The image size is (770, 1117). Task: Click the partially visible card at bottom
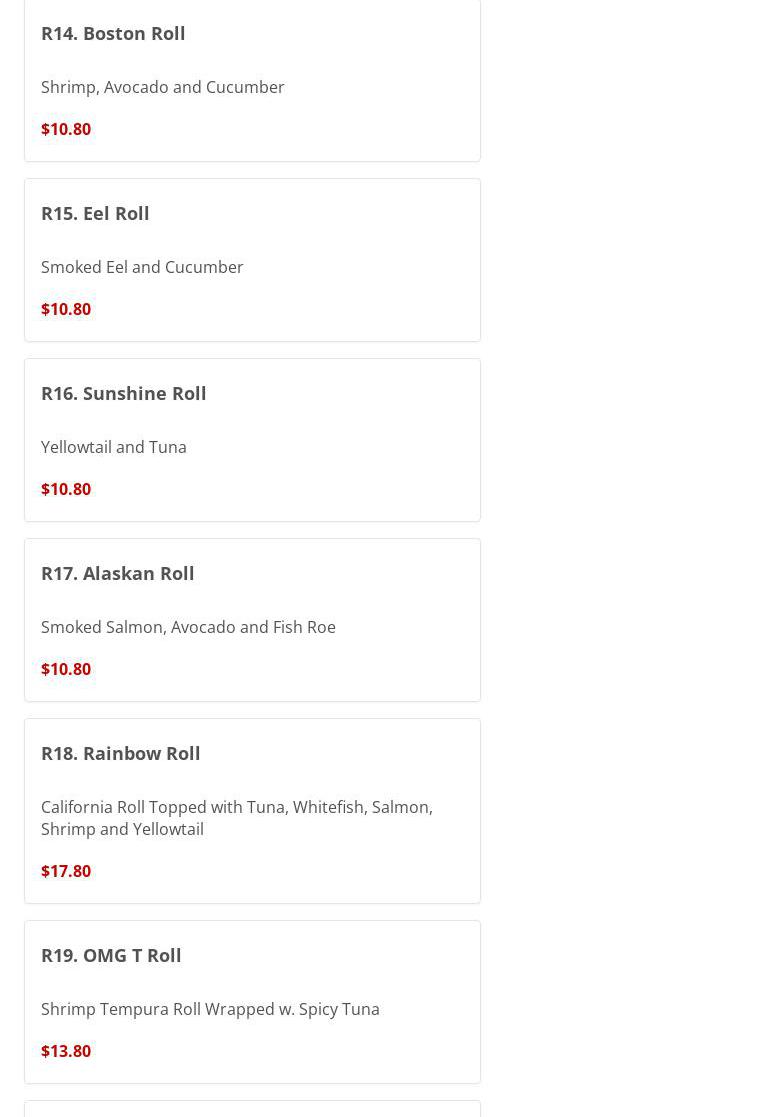point(252,1108)
